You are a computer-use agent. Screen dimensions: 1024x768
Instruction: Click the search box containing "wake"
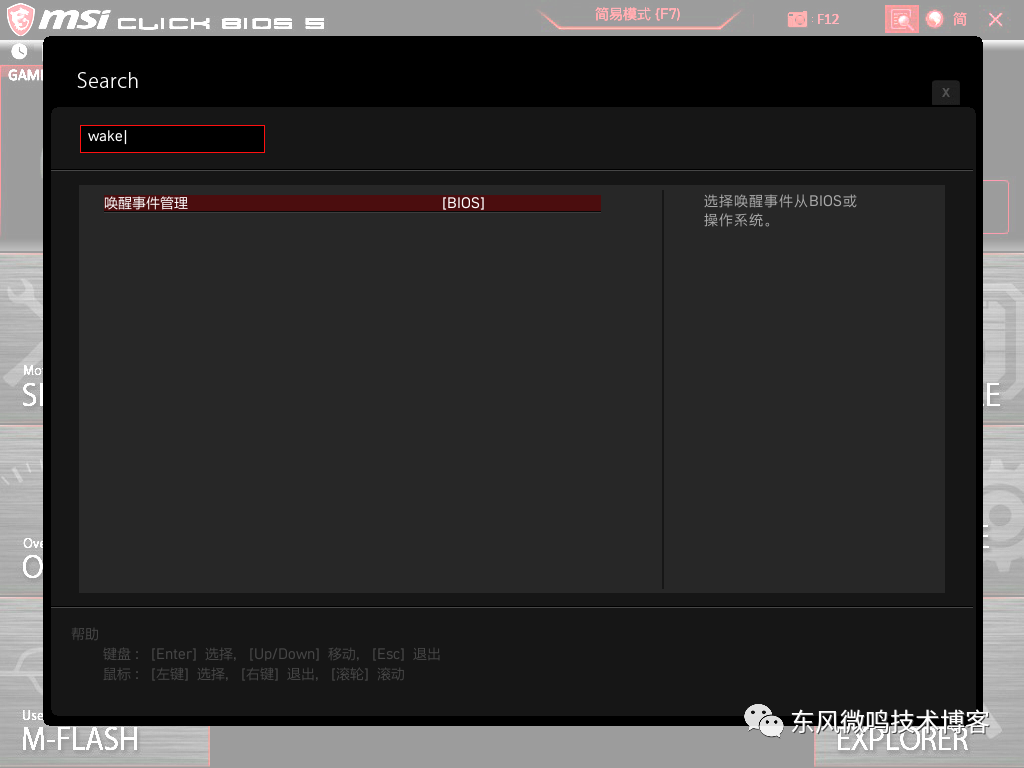(x=172, y=138)
